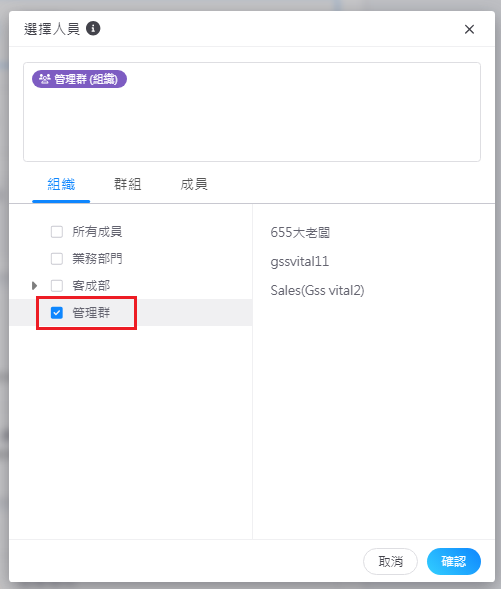Check the 所有成員 checkbox

(x=57, y=232)
